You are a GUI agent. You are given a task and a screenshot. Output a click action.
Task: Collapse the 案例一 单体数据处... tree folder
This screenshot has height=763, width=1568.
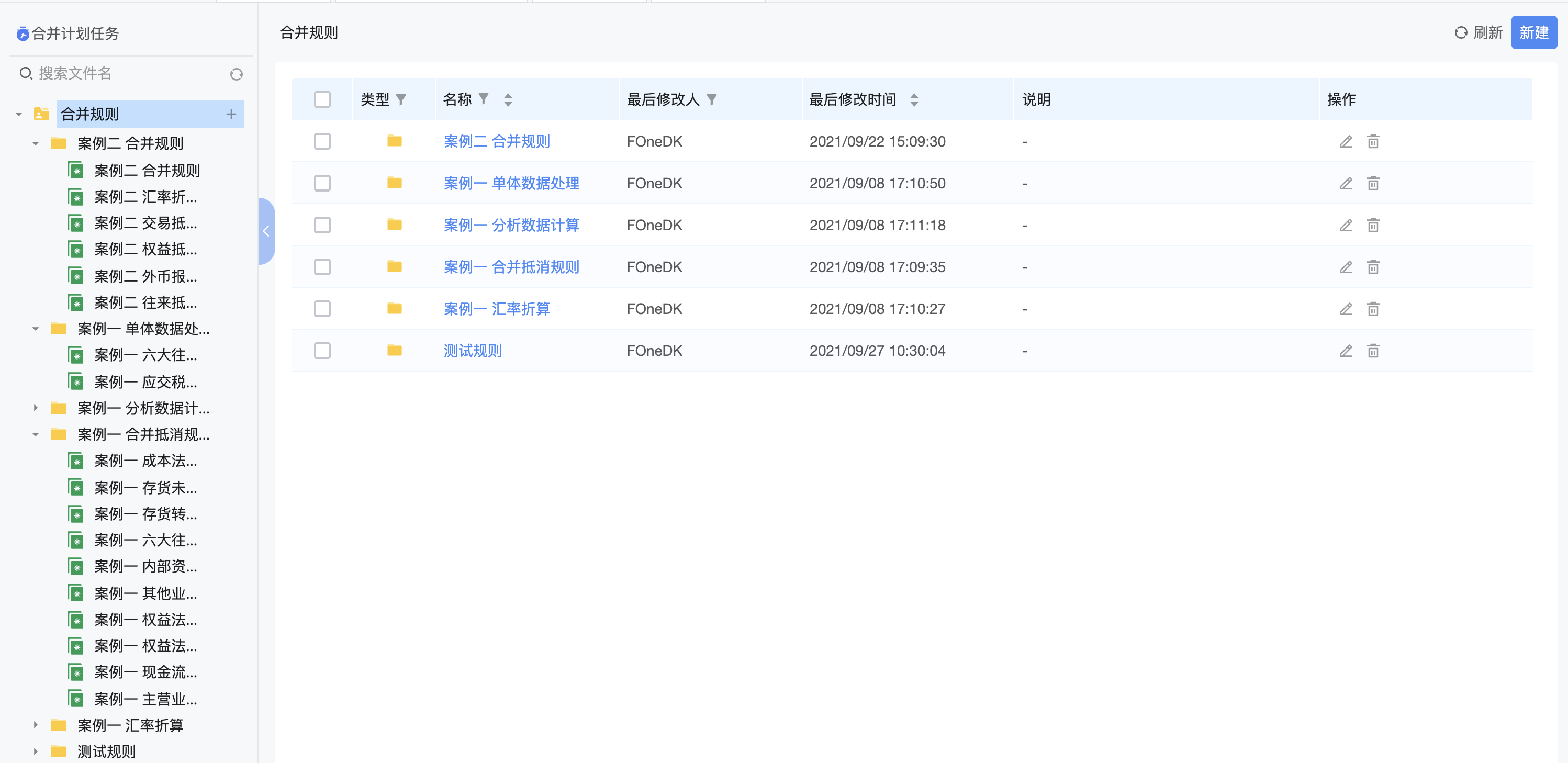(35, 329)
